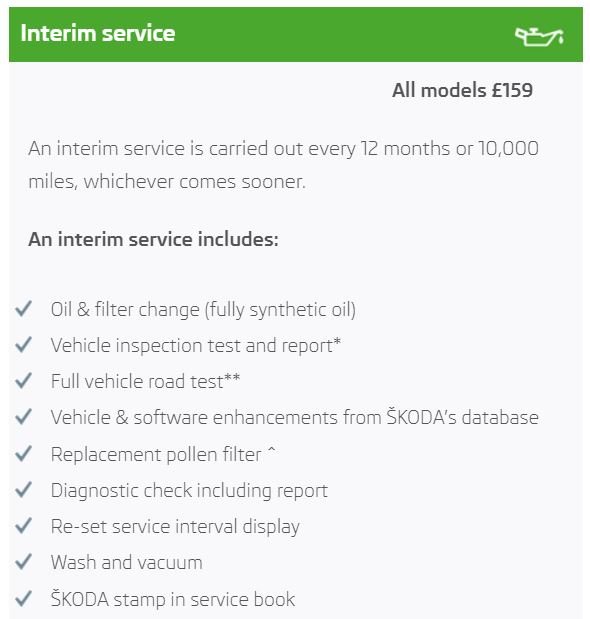Click checkmark beside Re-set service interval display

click(x=23, y=526)
